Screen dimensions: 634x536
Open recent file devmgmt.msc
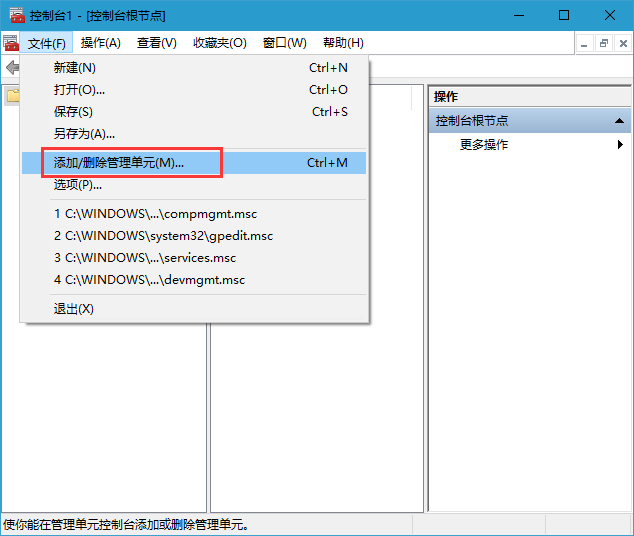tap(149, 280)
